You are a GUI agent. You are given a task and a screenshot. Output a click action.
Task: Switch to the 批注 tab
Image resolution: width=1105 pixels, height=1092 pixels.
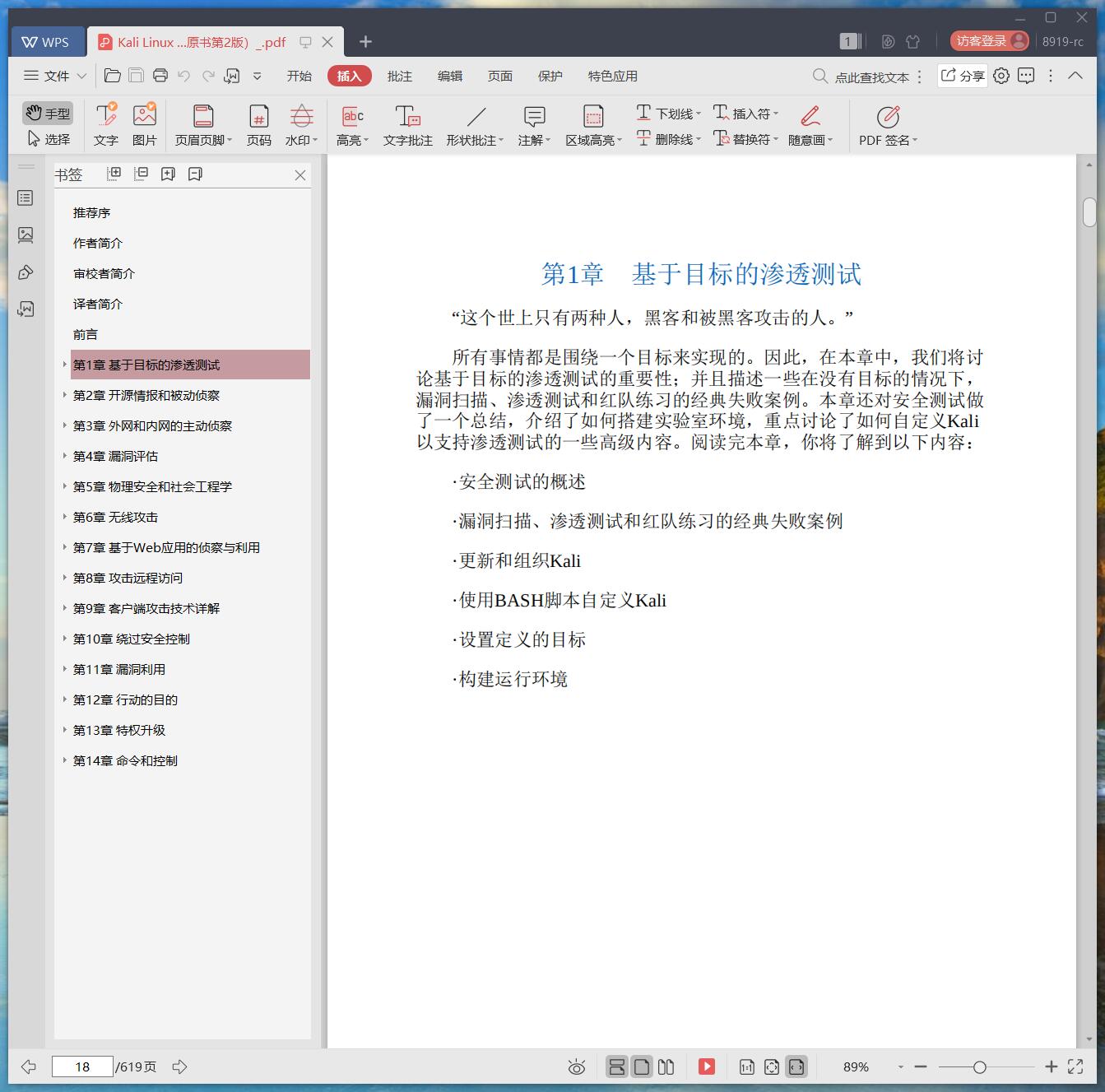pyautogui.click(x=400, y=76)
